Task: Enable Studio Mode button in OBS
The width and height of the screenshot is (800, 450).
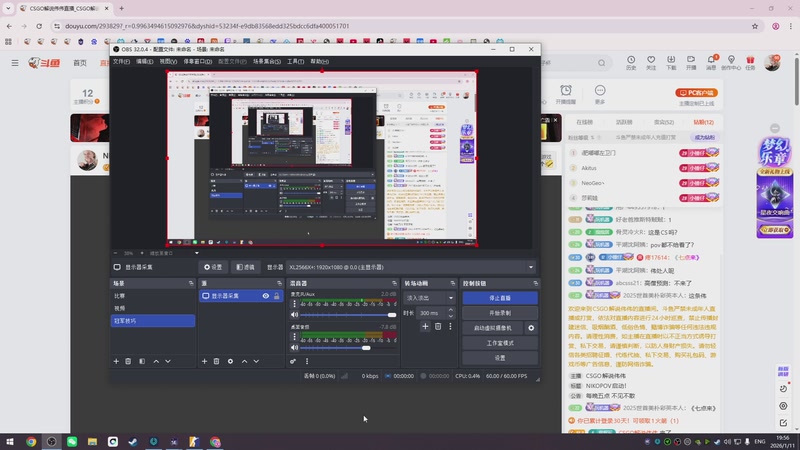Action: pos(500,343)
